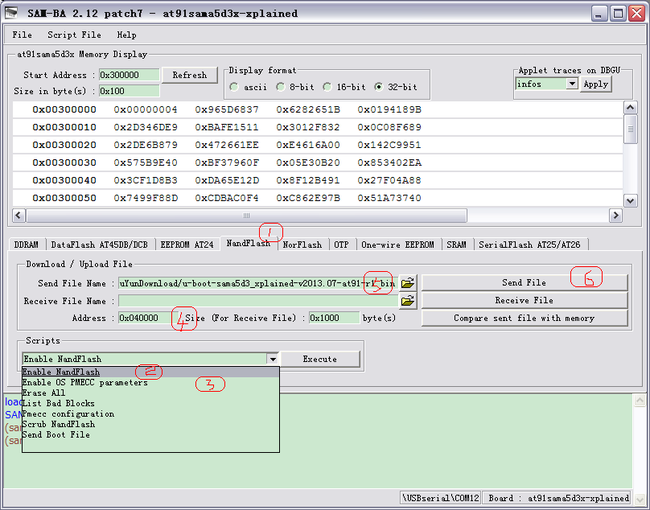Select the 16-bit display format

[327, 87]
